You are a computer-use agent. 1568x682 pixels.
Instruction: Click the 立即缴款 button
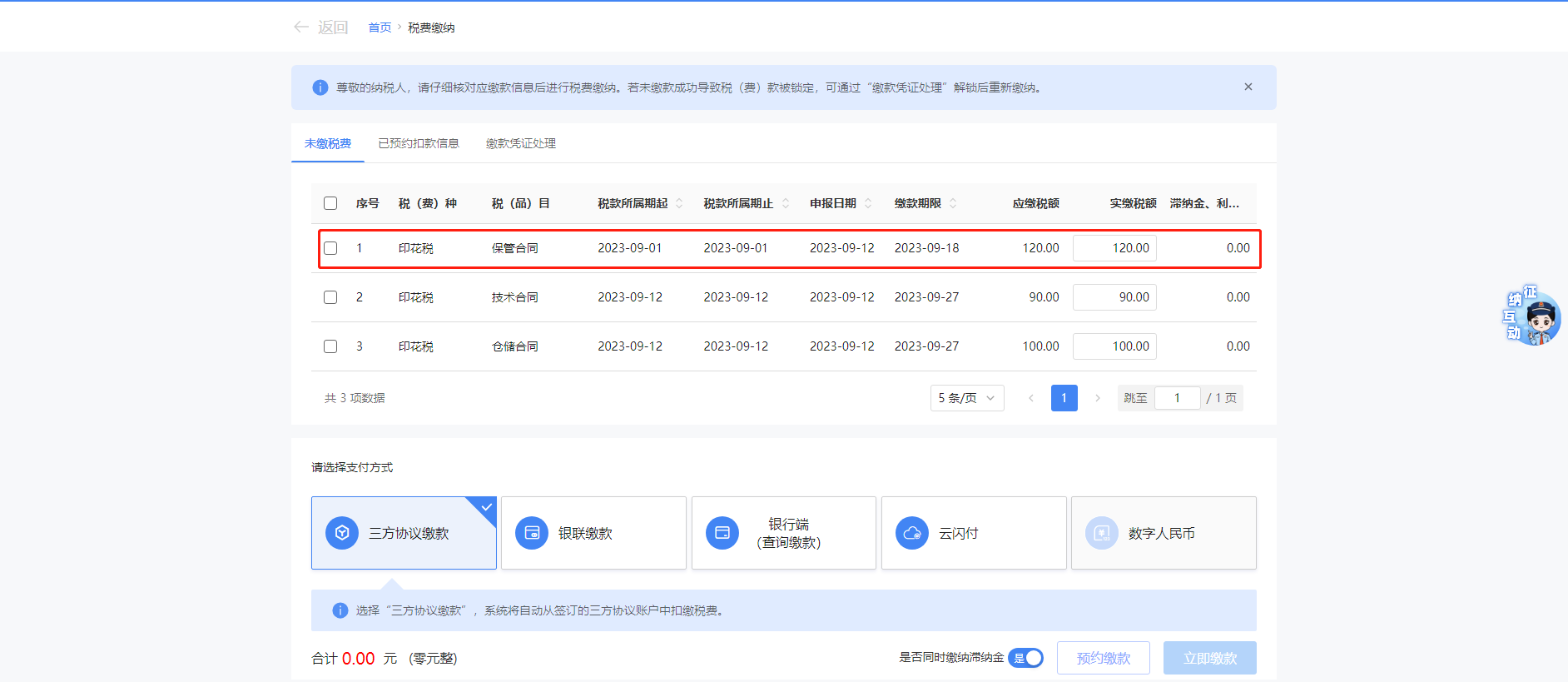pyautogui.click(x=1209, y=658)
